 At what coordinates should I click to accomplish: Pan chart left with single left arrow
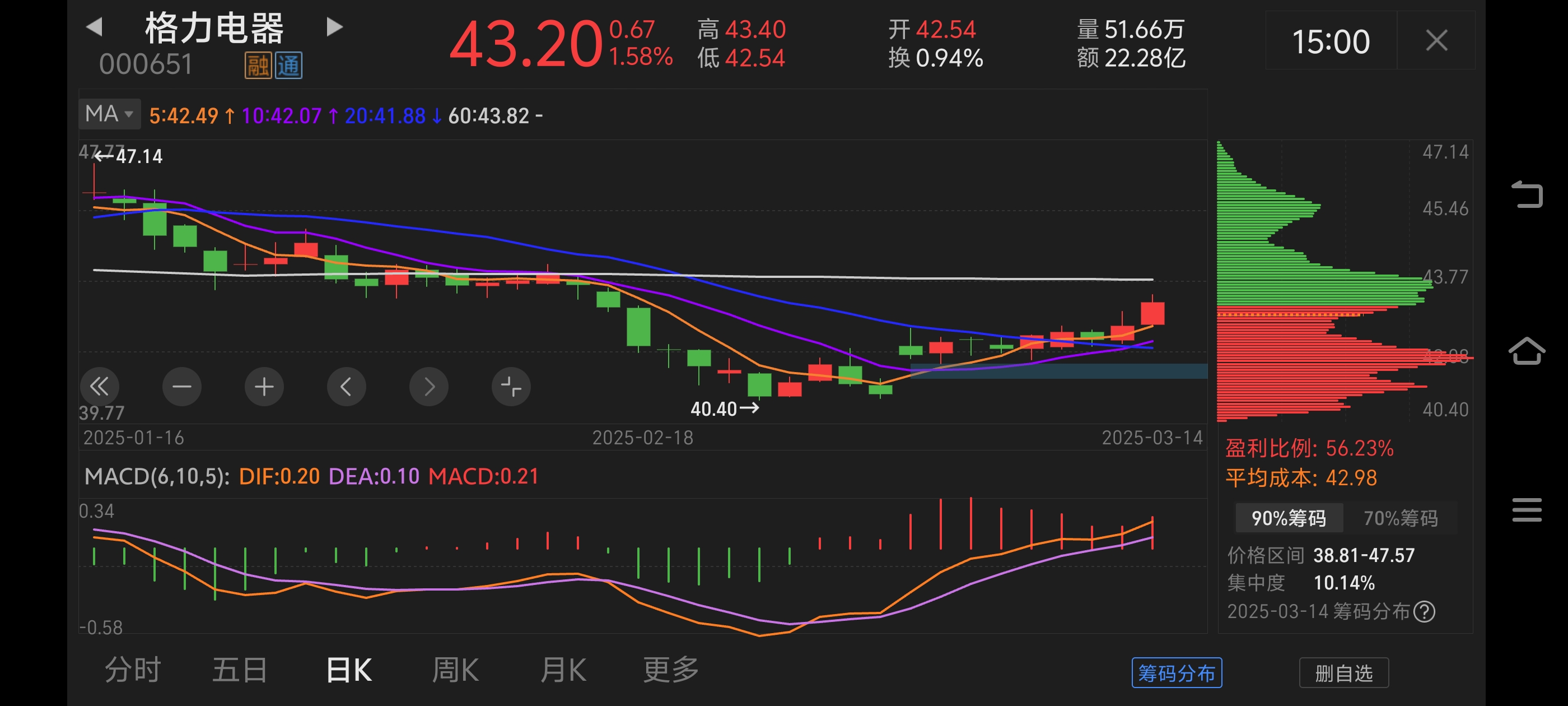pyautogui.click(x=346, y=386)
